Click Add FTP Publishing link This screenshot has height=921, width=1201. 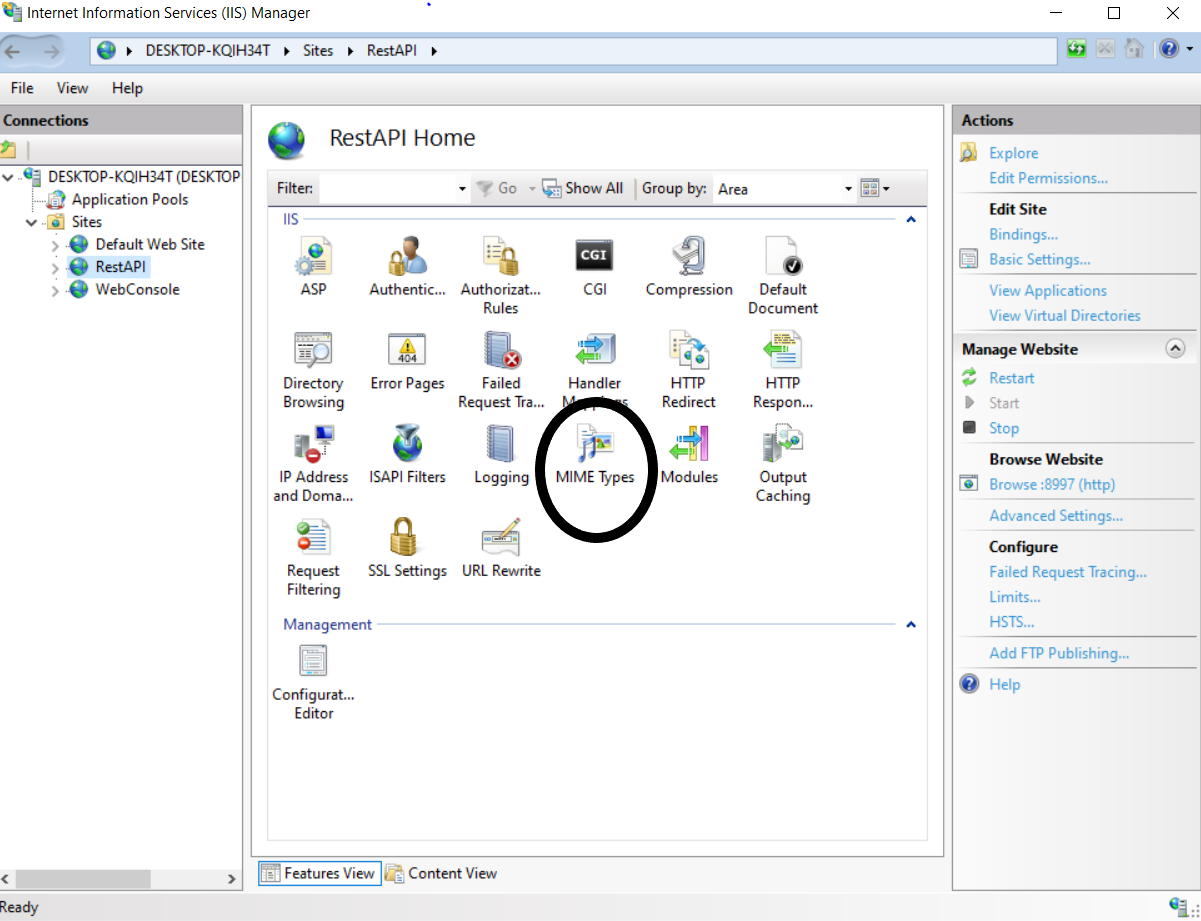pyautogui.click(x=1059, y=653)
